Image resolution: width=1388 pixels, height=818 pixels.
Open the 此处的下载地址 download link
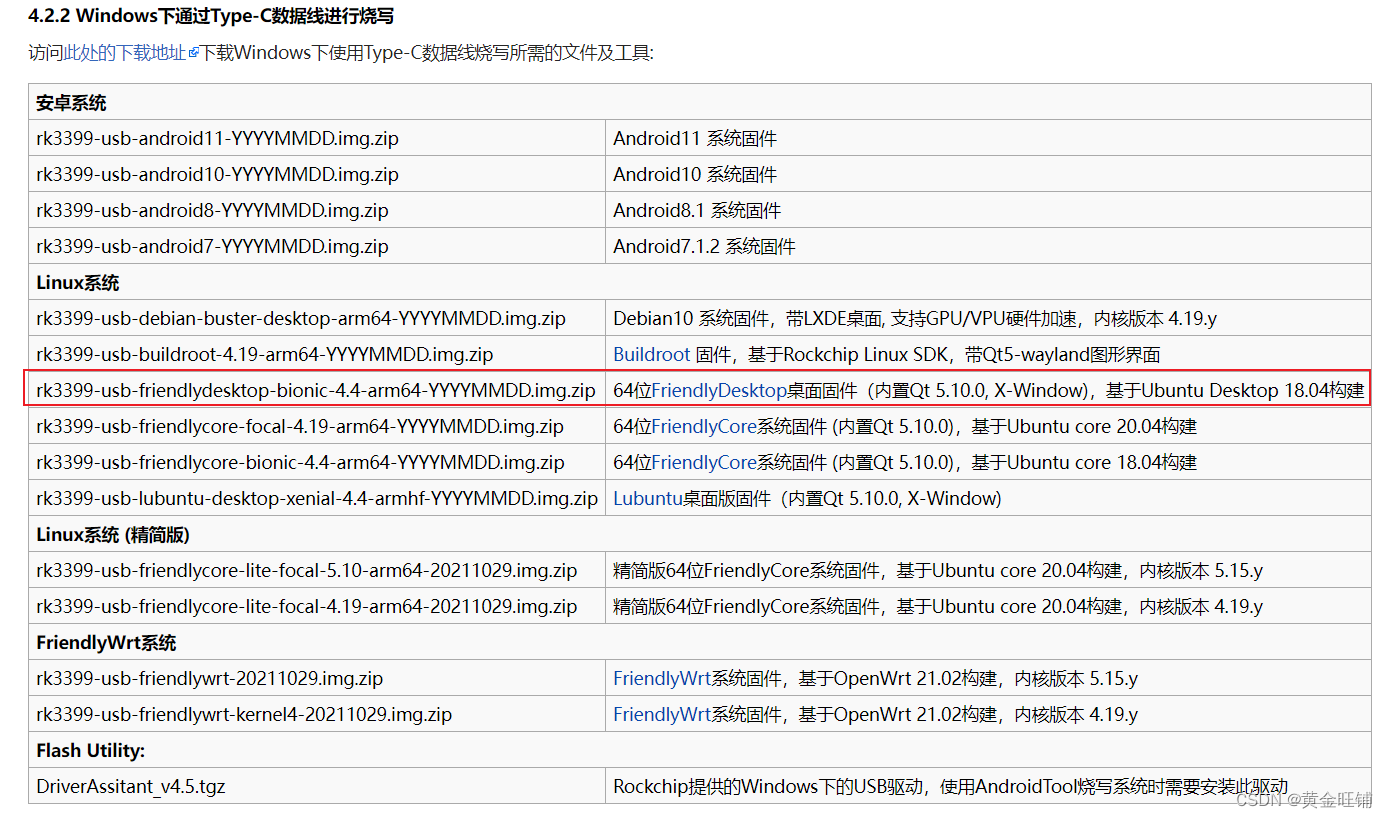coord(125,52)
